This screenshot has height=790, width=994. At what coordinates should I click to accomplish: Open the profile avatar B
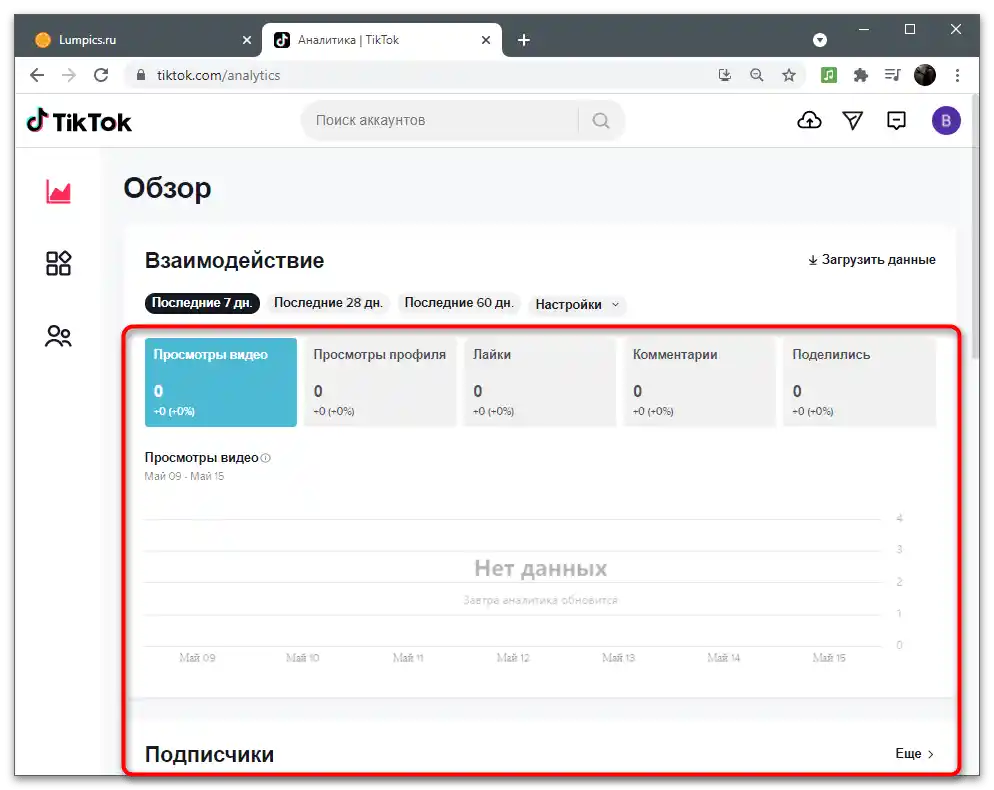[946, 120]
